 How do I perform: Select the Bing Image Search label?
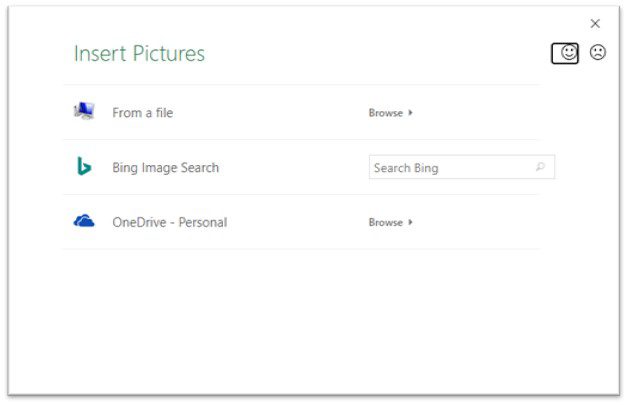[165, 167]
